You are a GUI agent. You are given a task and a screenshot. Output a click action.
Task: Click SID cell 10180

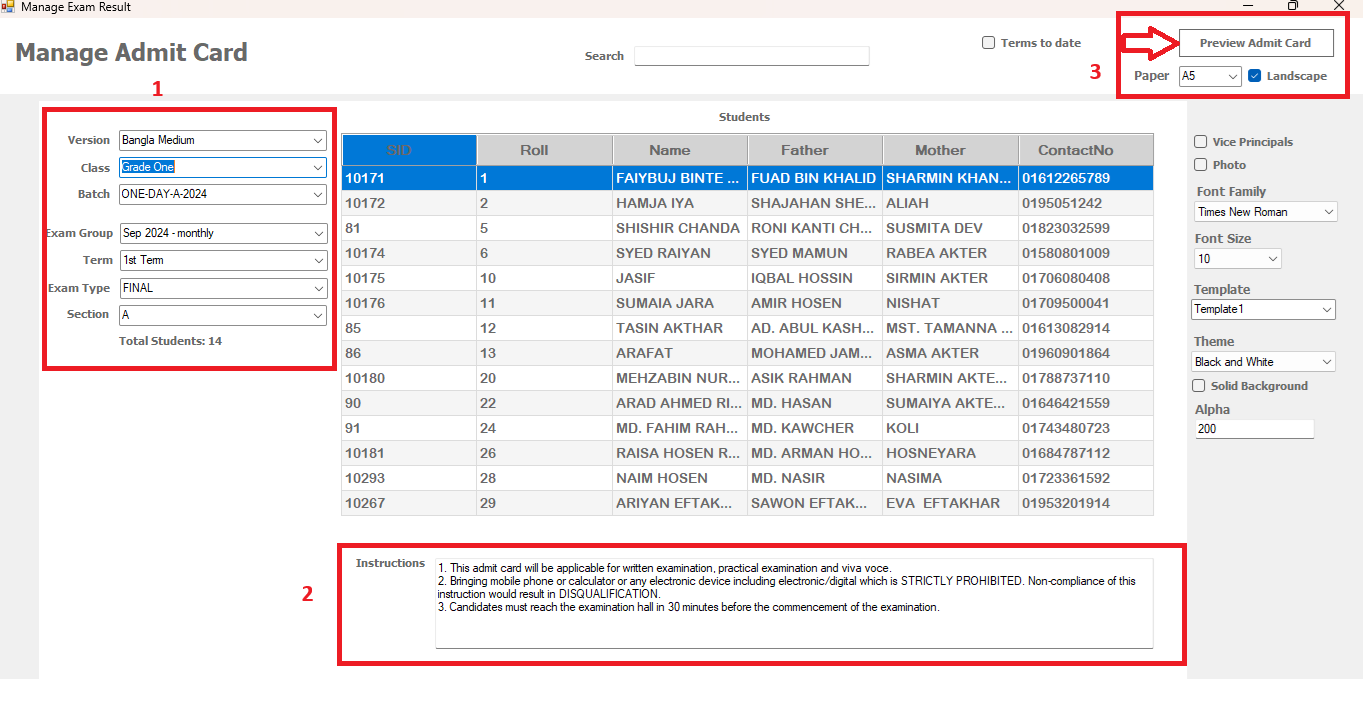[409, 378]
